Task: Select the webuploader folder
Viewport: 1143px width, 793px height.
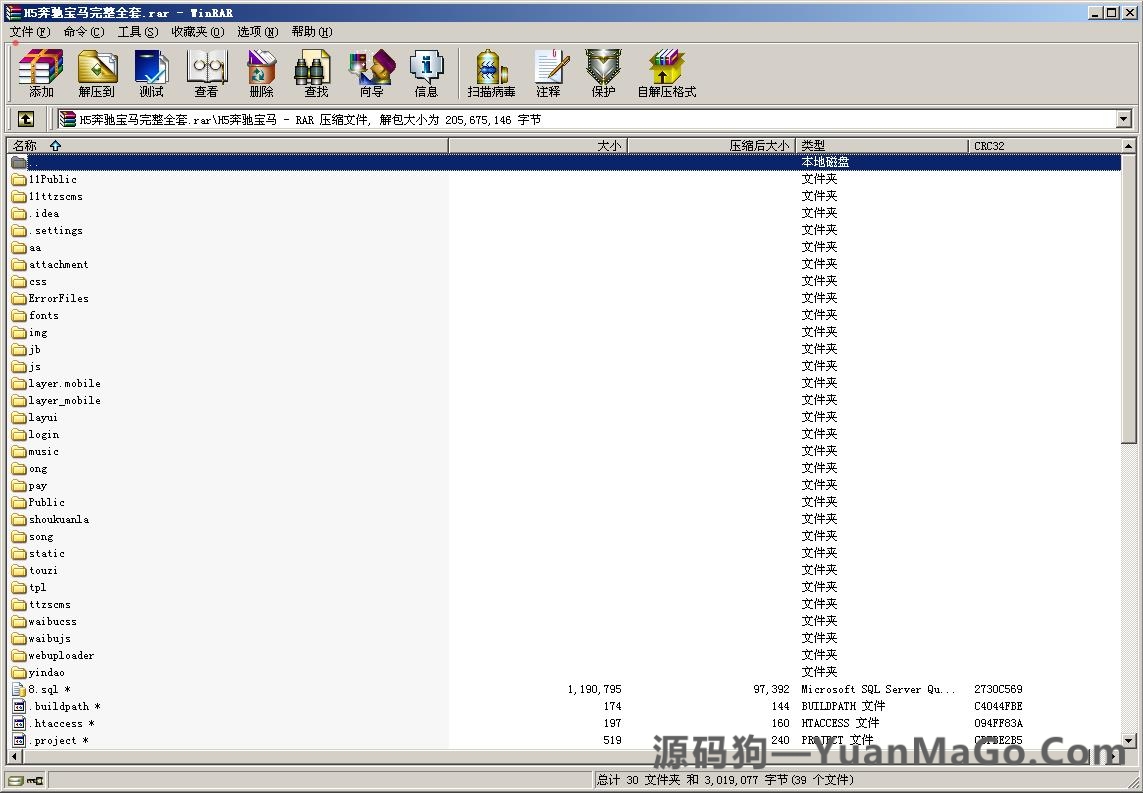Action: (x=61, y=656)
